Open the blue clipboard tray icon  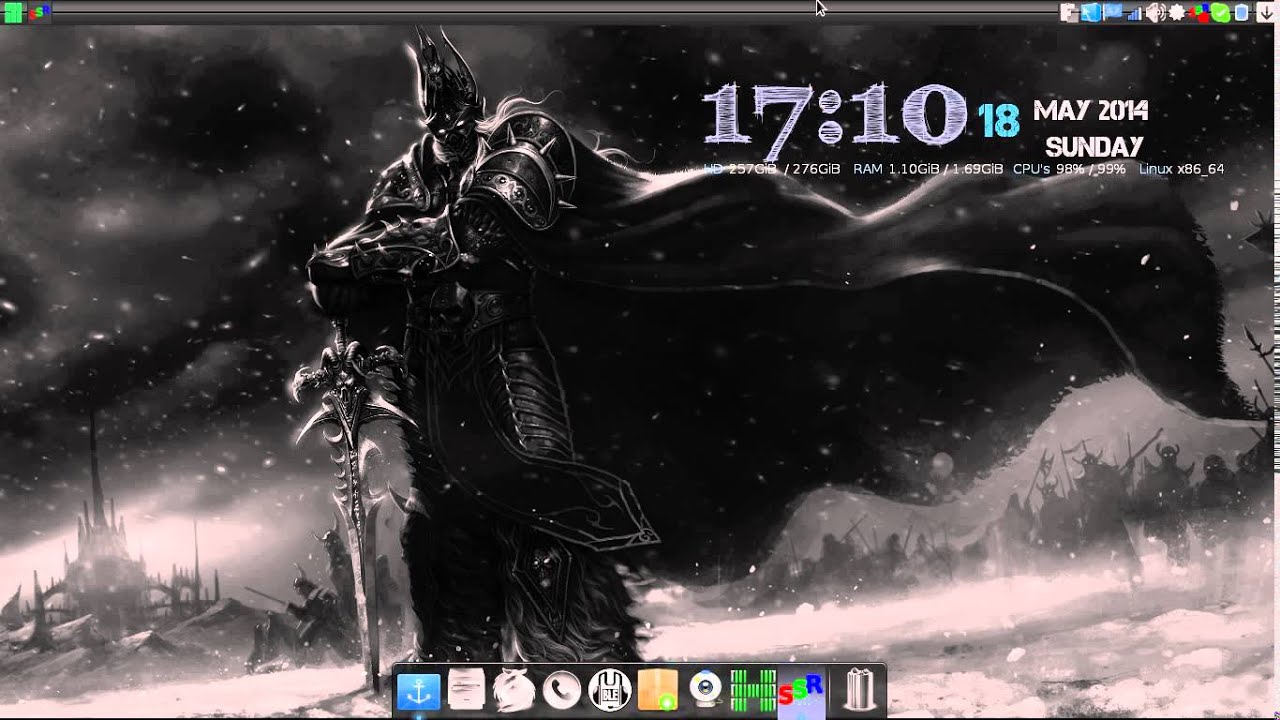[x=1241, y=13]
